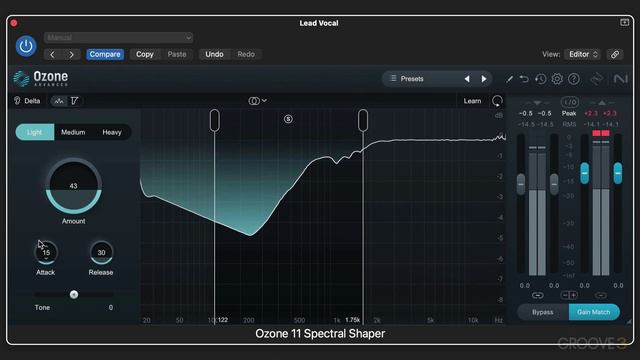640x360 pixels.
Task: Click the Paste button
Action: 177,54
